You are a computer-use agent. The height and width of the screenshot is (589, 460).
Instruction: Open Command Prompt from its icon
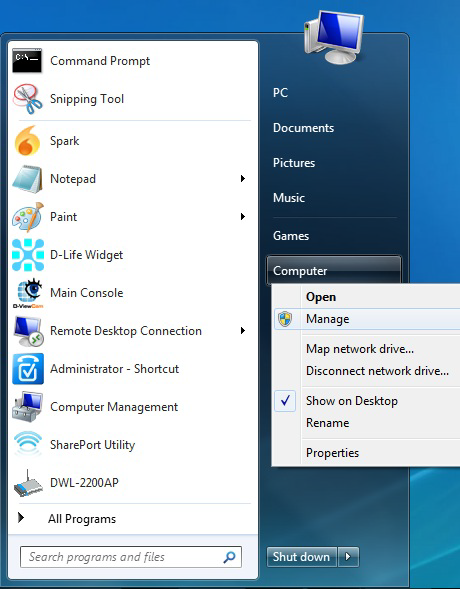[27, 60]
